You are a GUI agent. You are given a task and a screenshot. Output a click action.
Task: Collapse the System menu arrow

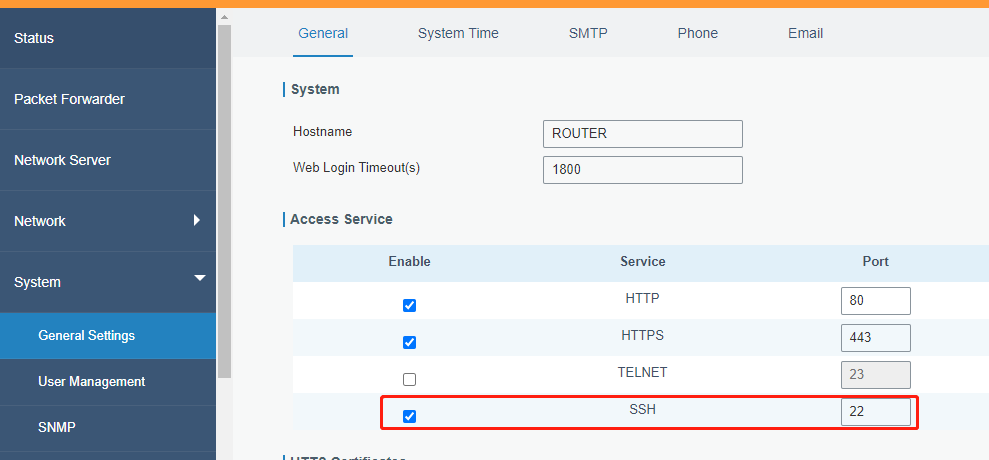pos(199,278)
